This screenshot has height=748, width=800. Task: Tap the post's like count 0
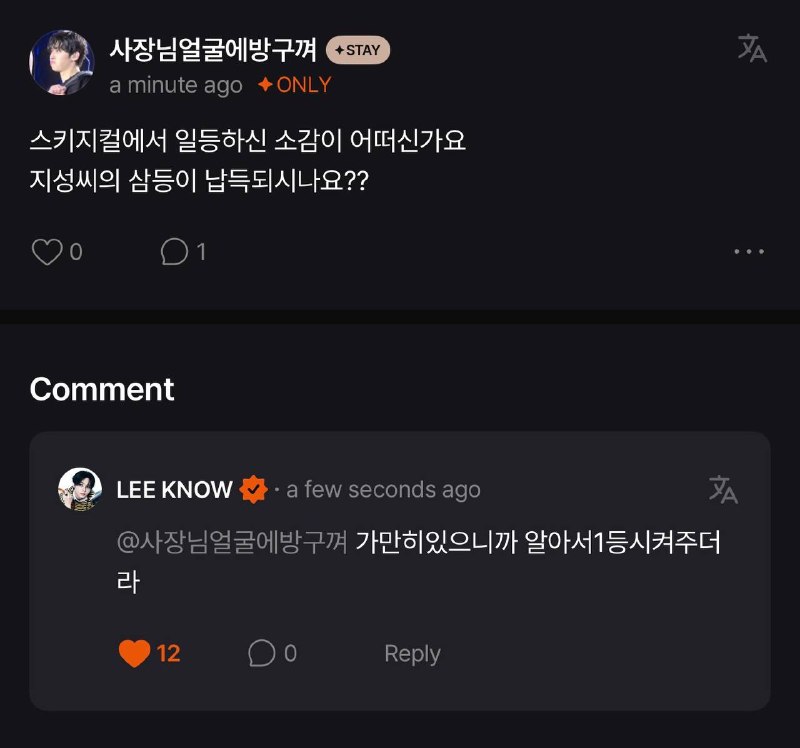[x=76, y=252]
